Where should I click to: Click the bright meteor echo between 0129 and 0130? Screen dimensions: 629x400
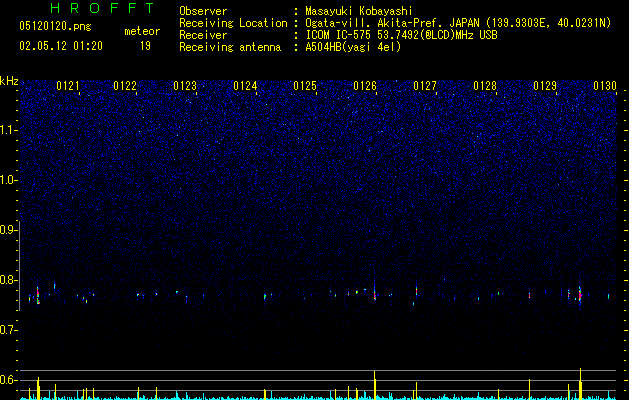[580, 295]
